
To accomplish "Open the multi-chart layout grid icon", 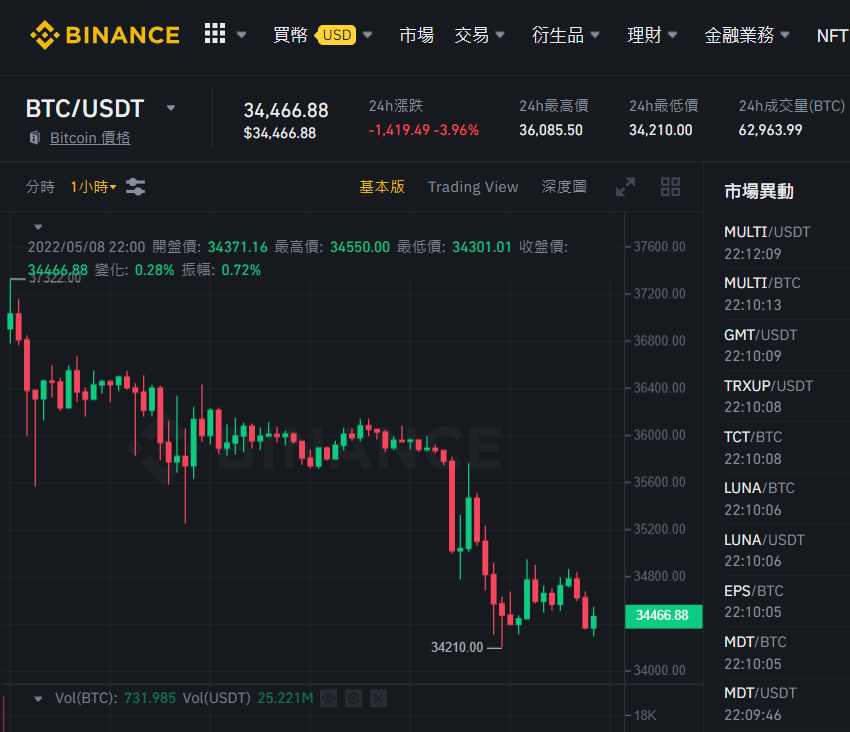I will (671, 187).
